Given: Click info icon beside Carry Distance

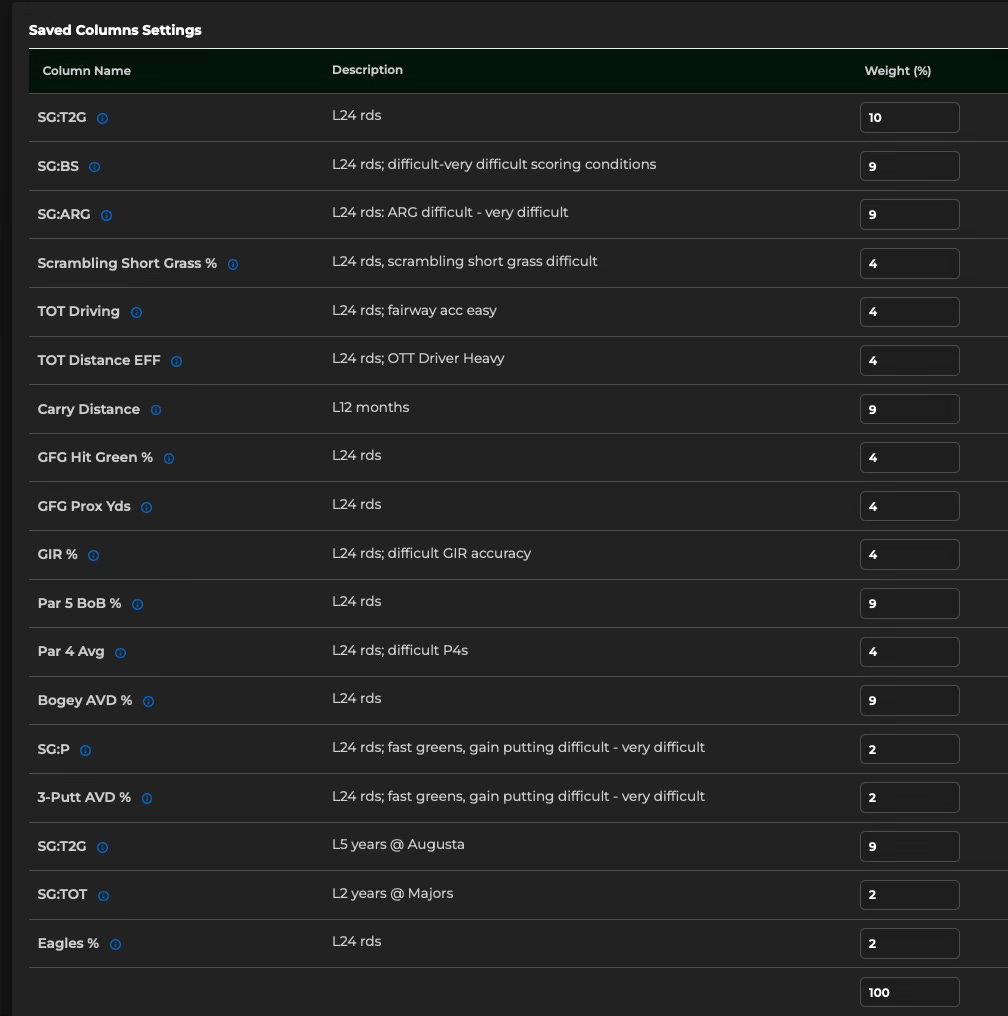Looking at the screenshot, I should tap(156, 410).
